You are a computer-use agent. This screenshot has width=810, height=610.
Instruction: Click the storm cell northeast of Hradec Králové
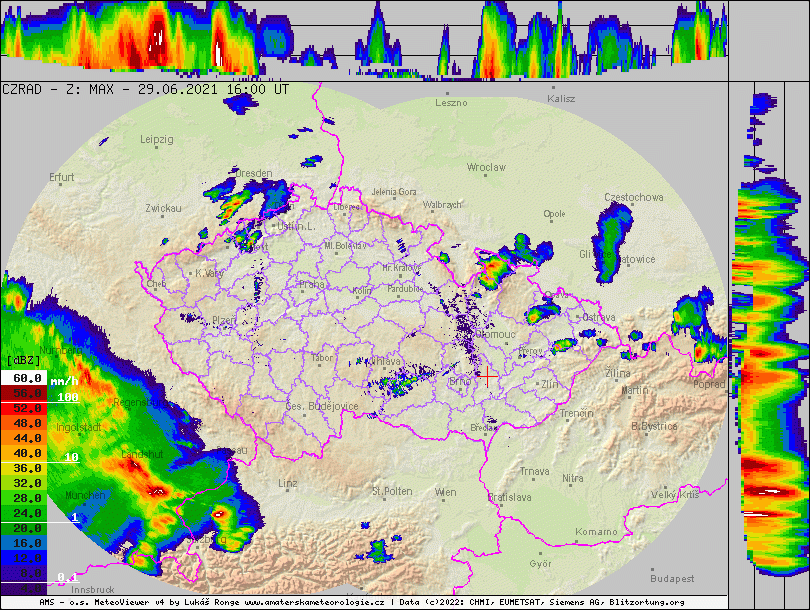tap(493, 270)
